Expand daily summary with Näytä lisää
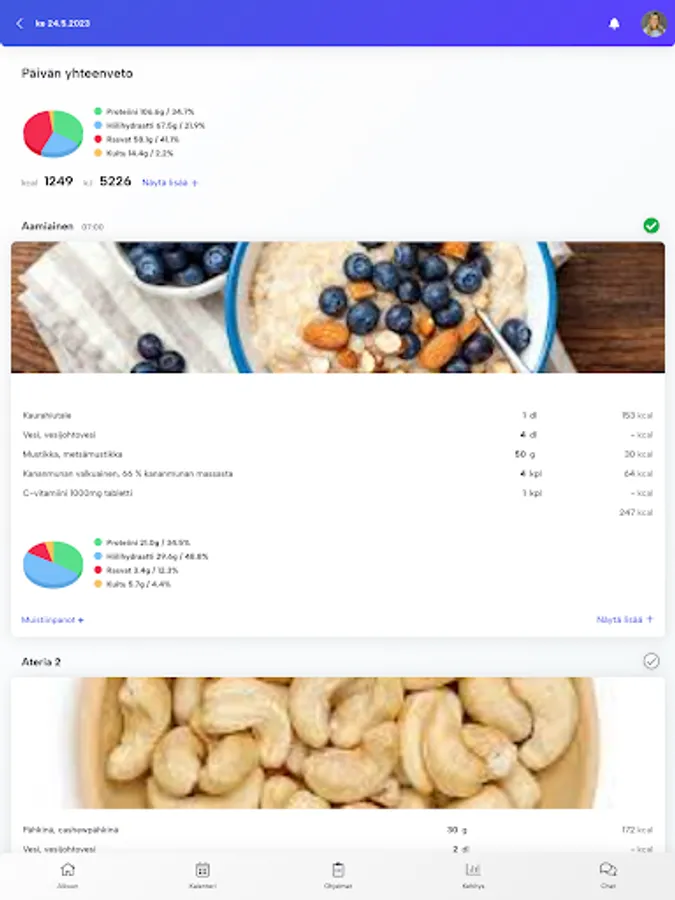Image resolution: width=675 pixels, height=900 pixels. point(170,183)
